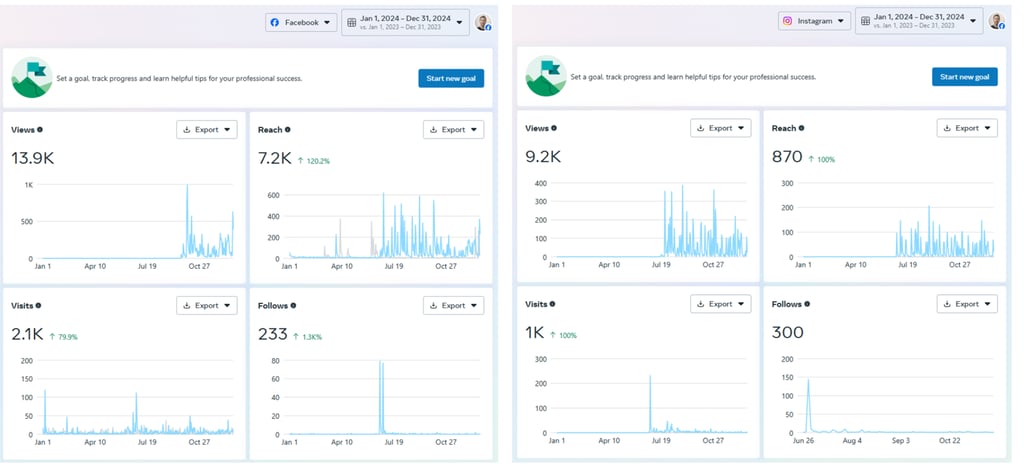Click info icon beside Instagram Follows
Screen dimensions: 1024x468
click(807, 304)
